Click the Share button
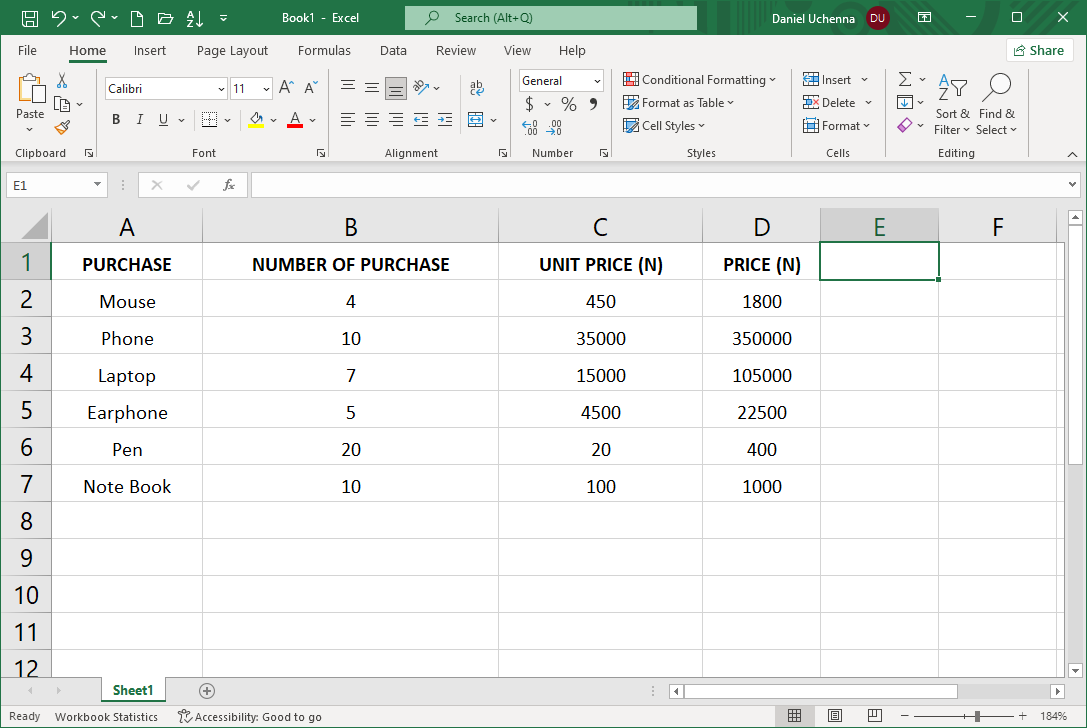1087x728 pixels. click(x=1038, y=50)
